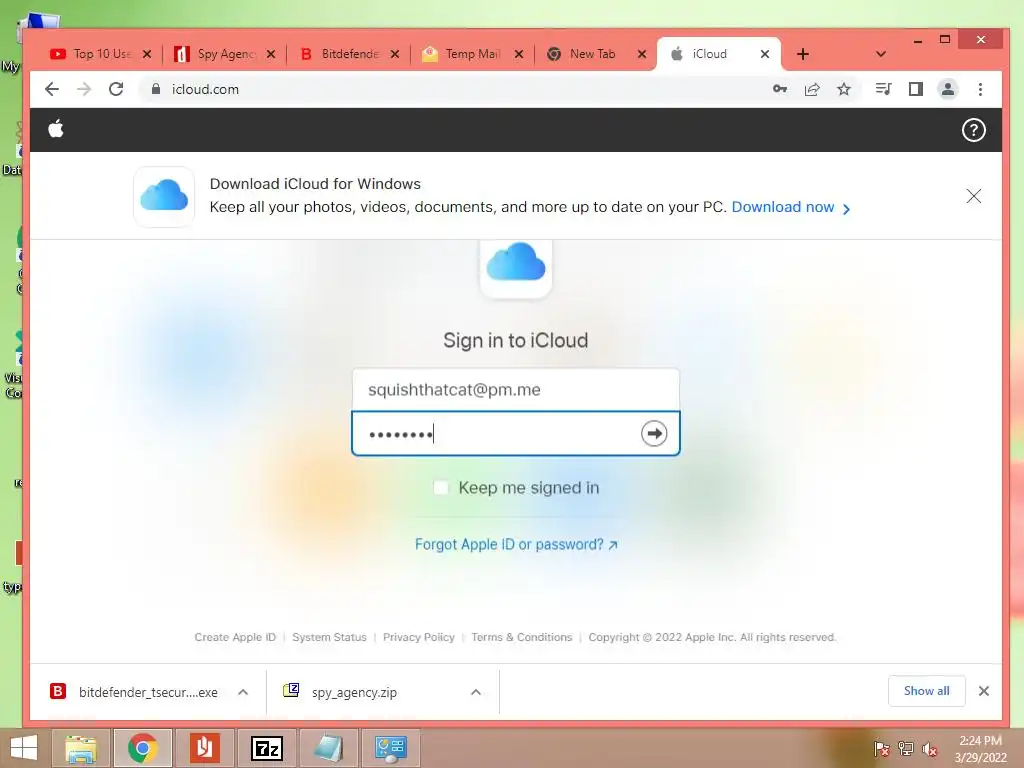Click the browser back arrow
The width and height of the screenshot is (1024, 768).
pos(52,89)
